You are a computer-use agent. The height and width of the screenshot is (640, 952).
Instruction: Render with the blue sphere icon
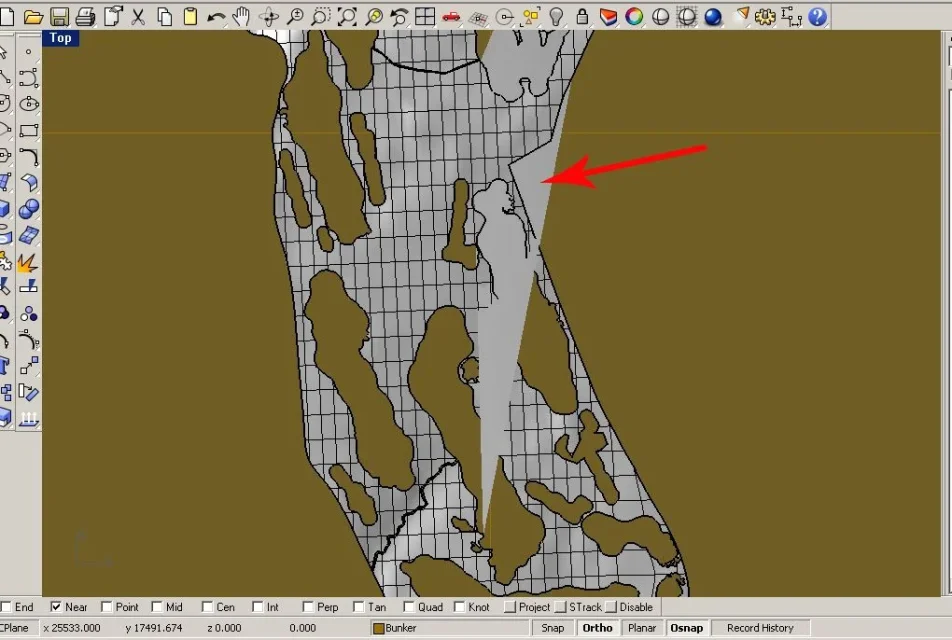click(713, 16)
